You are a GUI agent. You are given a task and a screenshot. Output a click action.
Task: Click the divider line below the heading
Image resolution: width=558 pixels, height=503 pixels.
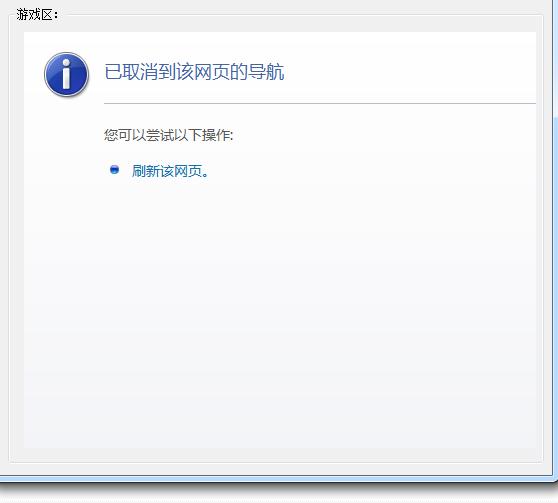pos(320,104)
